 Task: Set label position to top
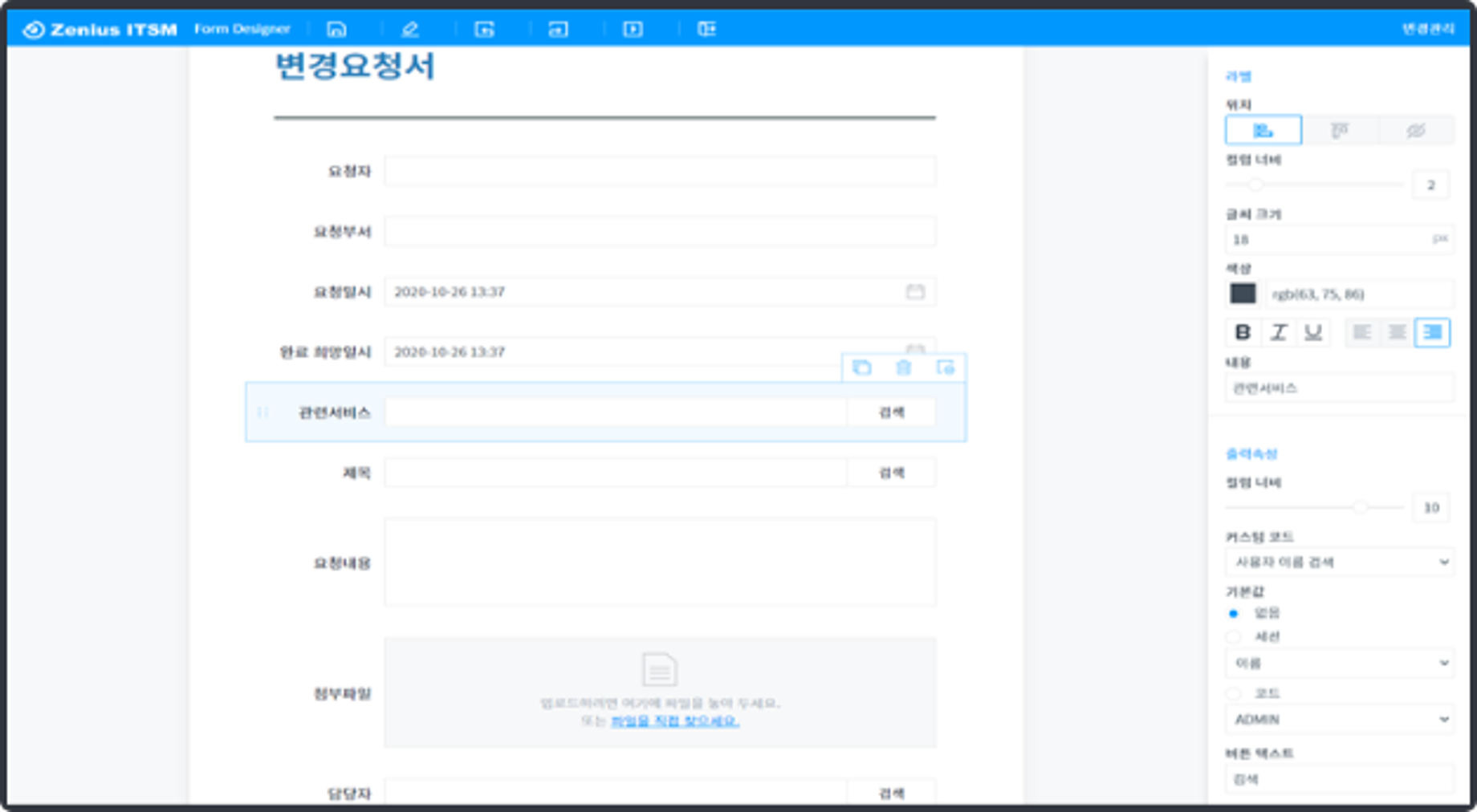1340,130
